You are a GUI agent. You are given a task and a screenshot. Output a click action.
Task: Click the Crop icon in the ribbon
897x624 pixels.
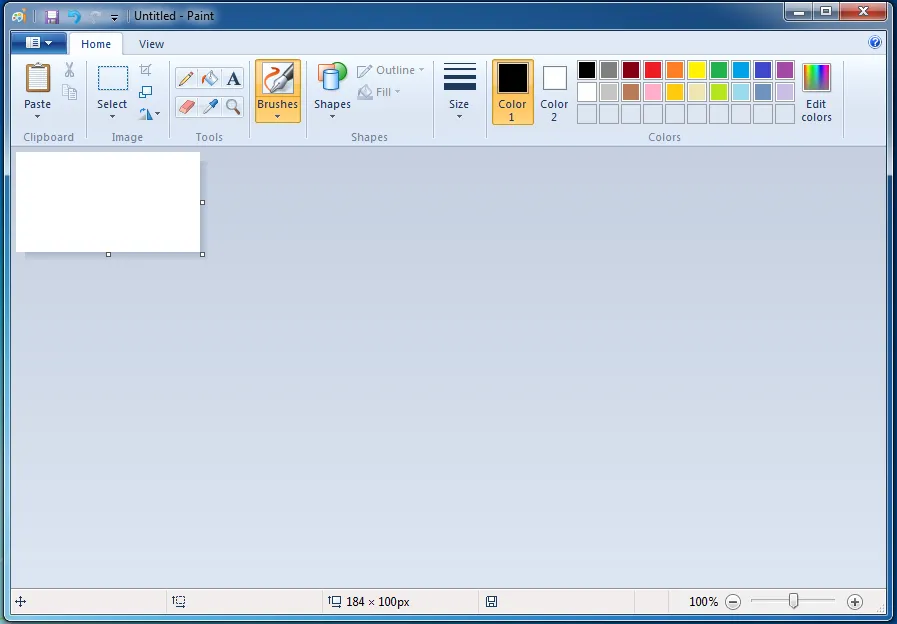(148, 70)
